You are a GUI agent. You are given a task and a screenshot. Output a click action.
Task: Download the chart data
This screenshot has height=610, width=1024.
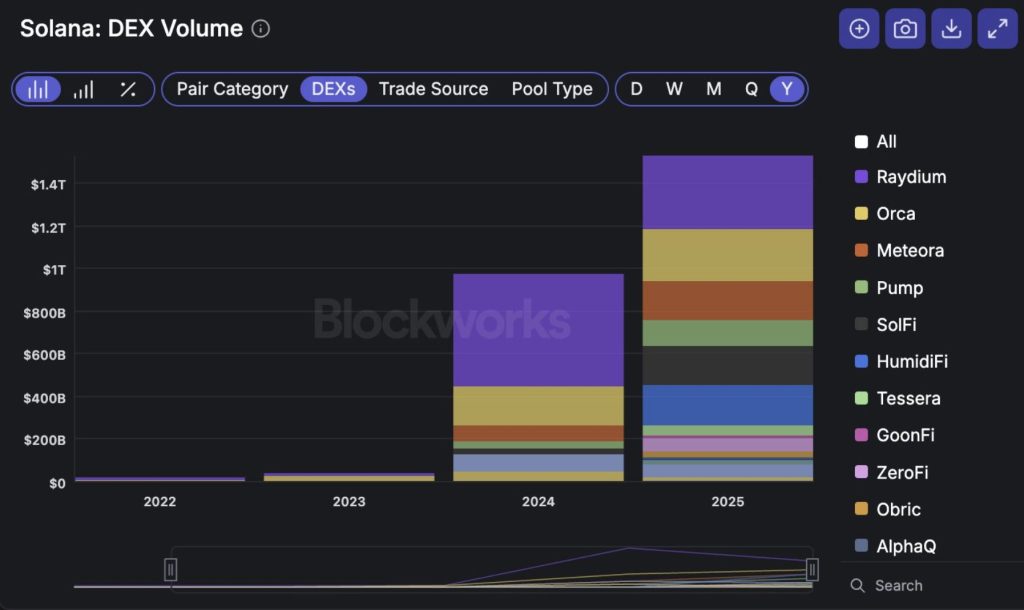[x=951, y=29]
